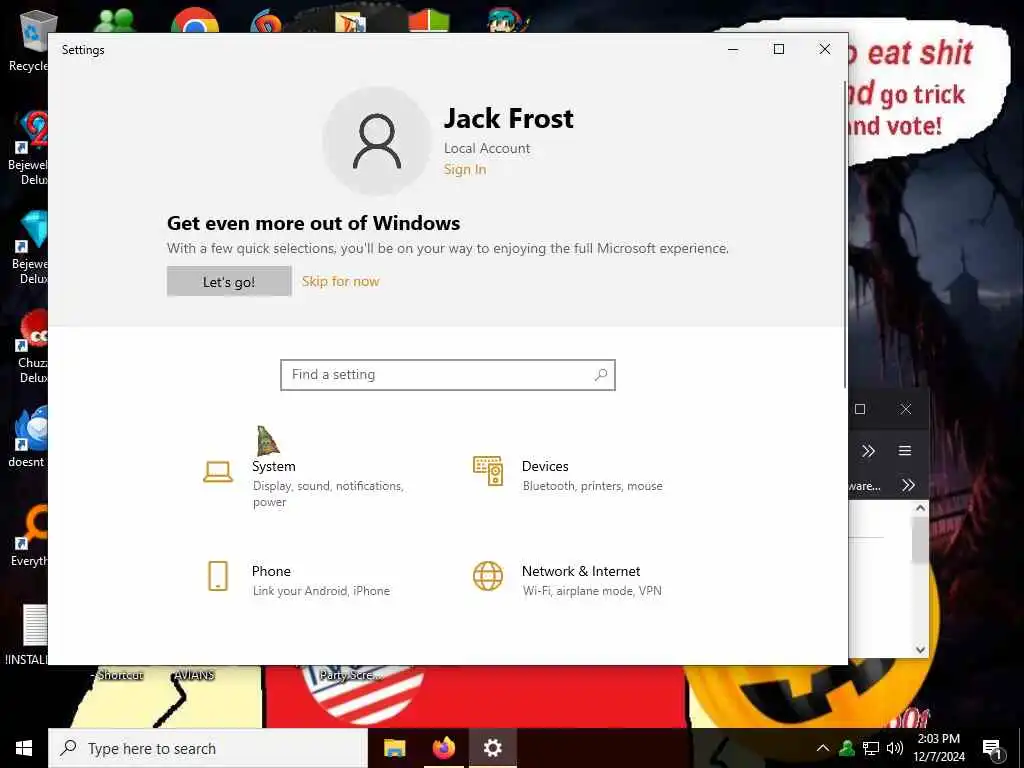Open the Devices settings category
Viewport: 1024px width, 768px height.
point(567,475)
